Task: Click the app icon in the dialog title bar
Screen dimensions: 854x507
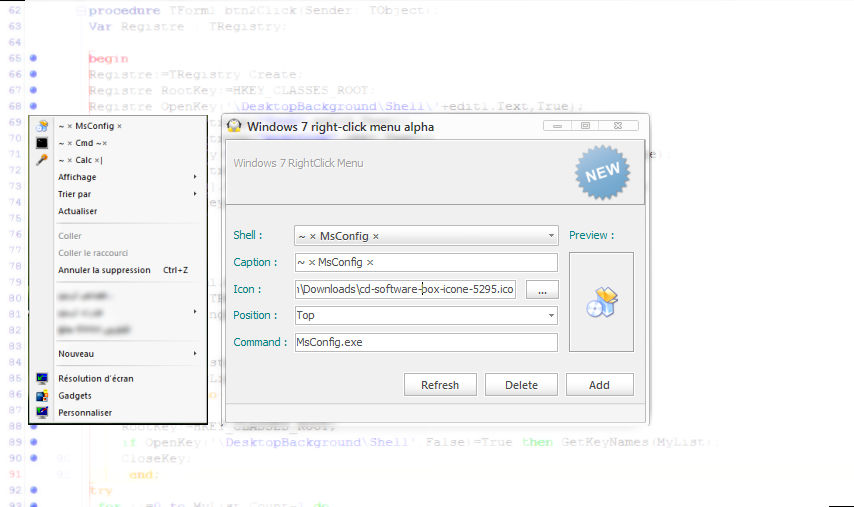Action: [234, 126]
